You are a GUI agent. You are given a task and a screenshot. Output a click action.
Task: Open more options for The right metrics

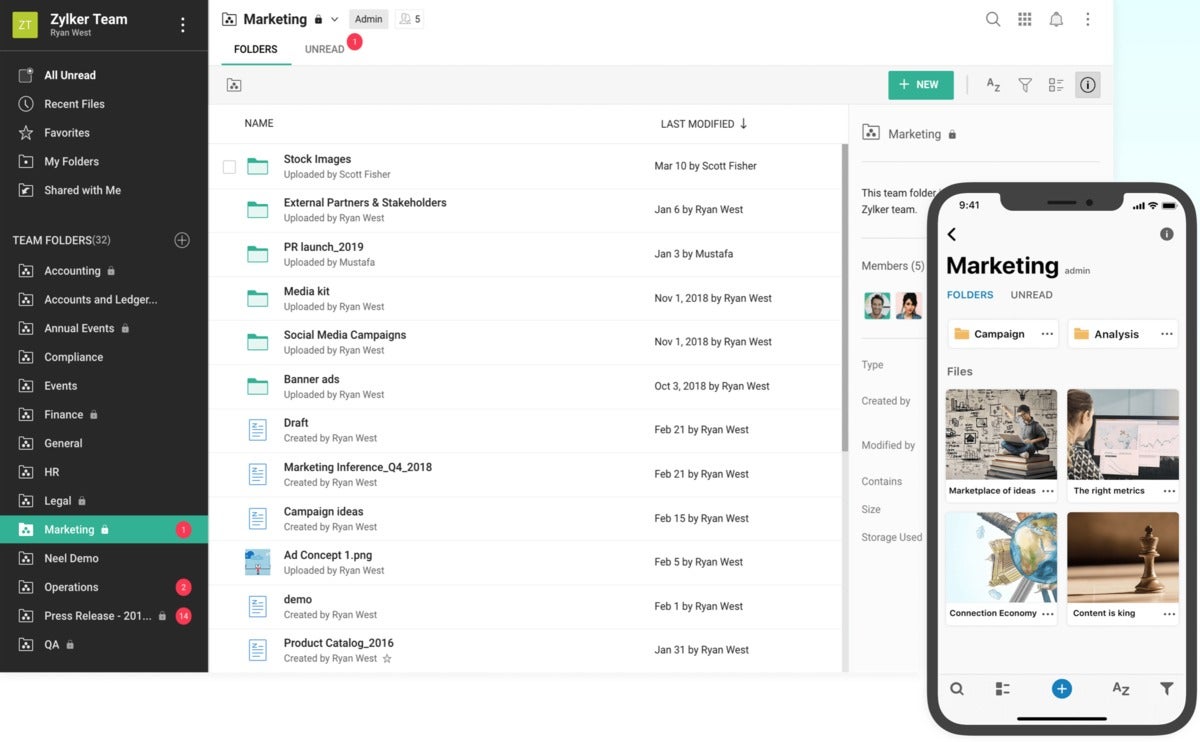coord(1169,491)
